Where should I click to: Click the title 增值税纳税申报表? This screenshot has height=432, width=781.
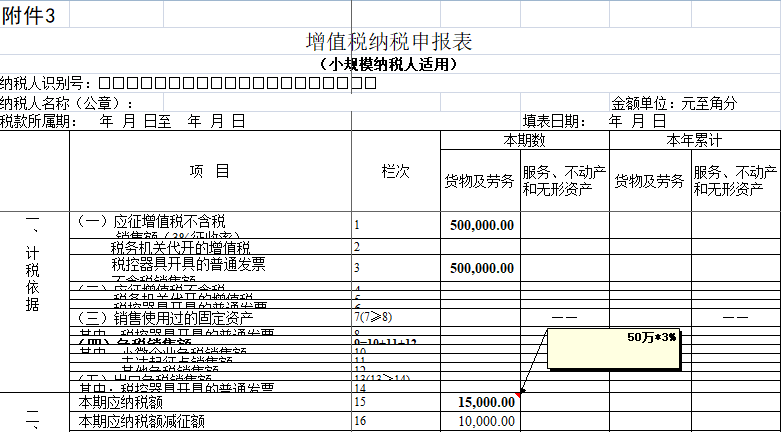[389, 41]
